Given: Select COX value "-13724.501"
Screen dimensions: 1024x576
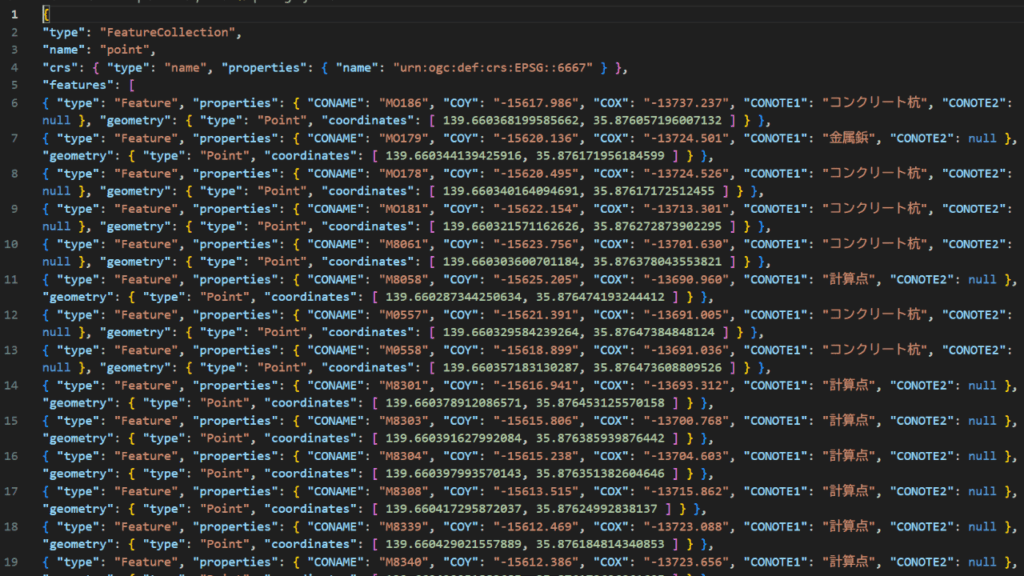Looking at the screenshot, I should (x=686, y=138).
